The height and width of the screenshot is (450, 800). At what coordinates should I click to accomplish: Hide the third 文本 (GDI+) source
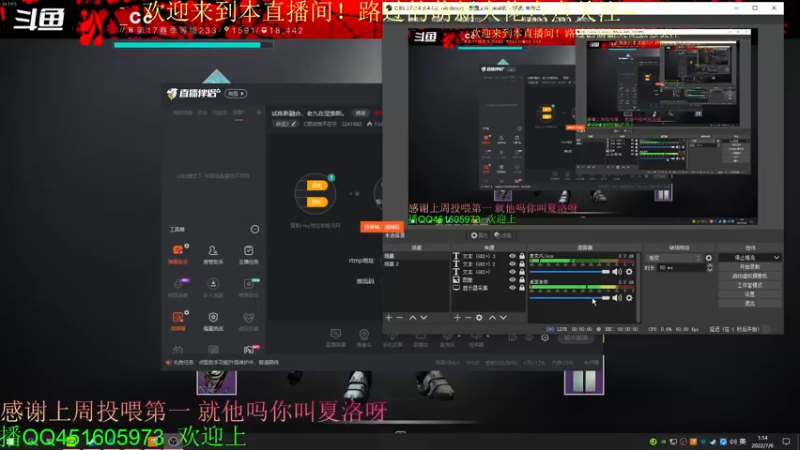pyautogui.click(x=512, y=272)
